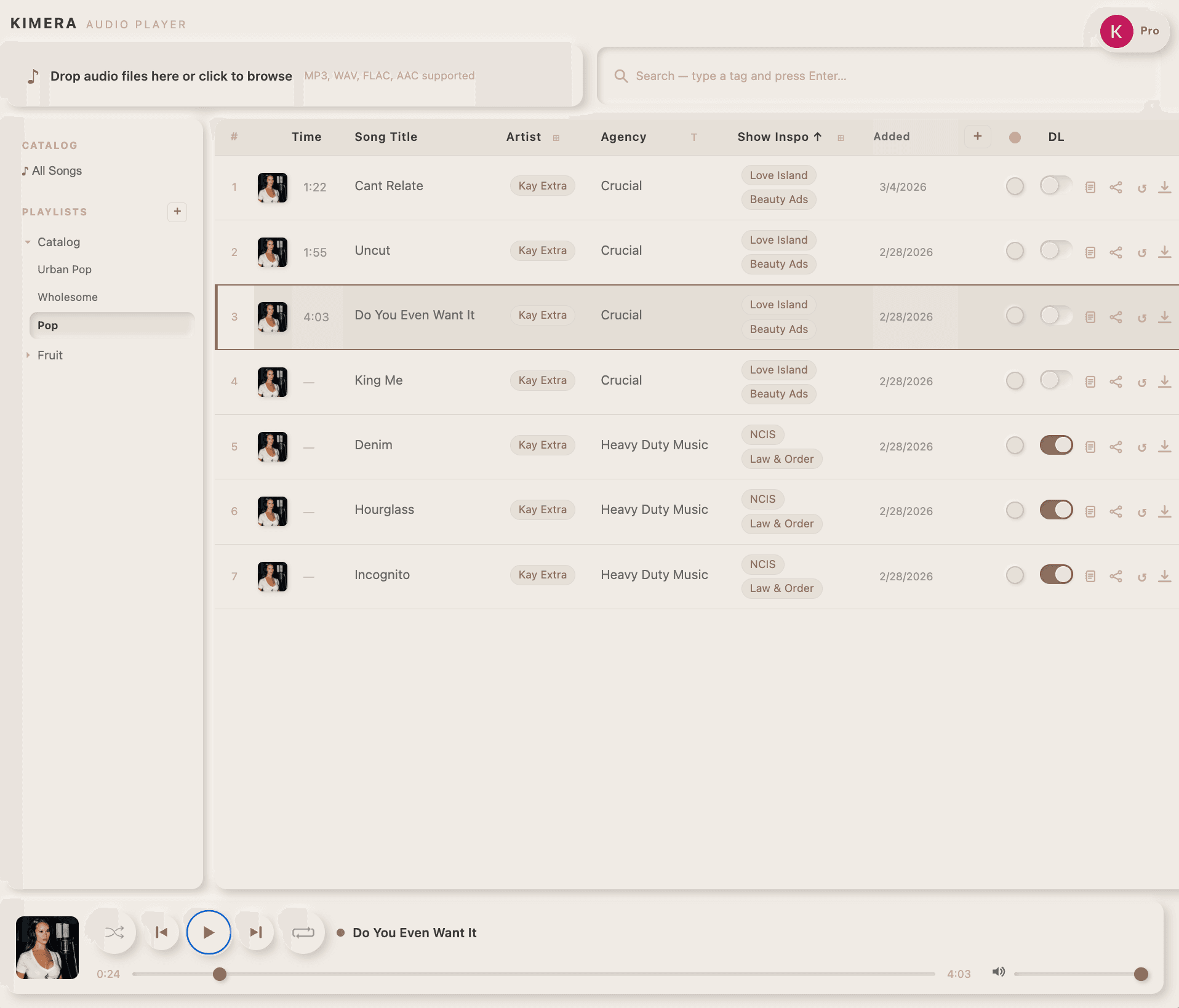Click the share icon for Cant Relate

[1116, 187]
